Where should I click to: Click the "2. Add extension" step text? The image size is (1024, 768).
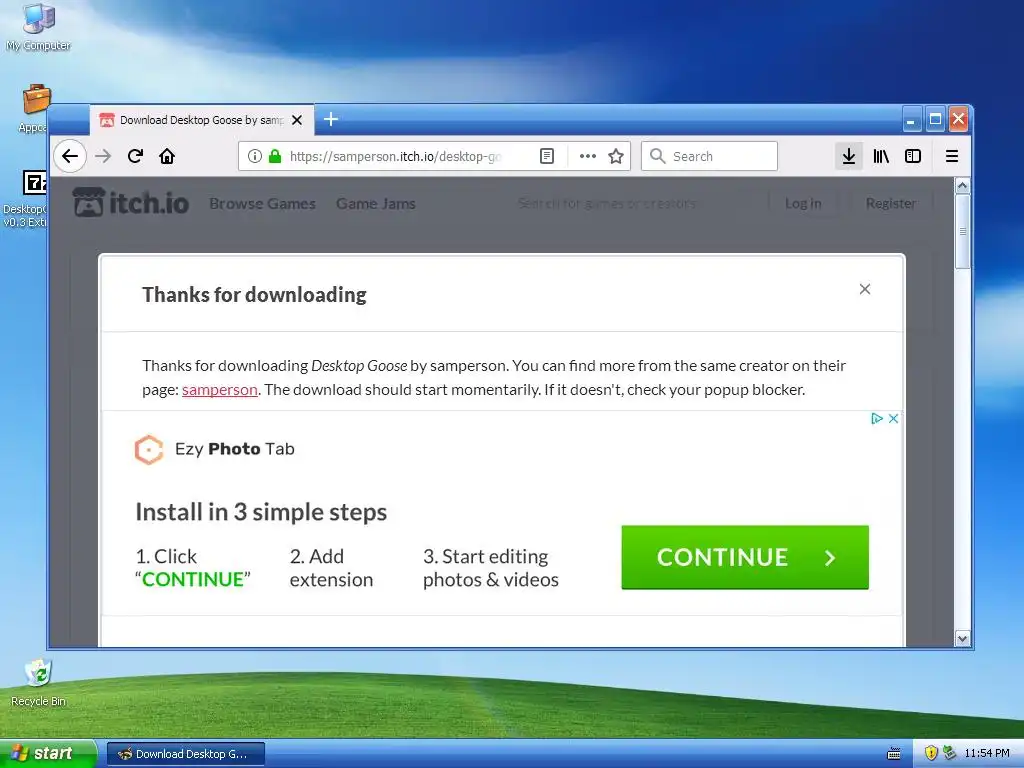click(331, 568)
